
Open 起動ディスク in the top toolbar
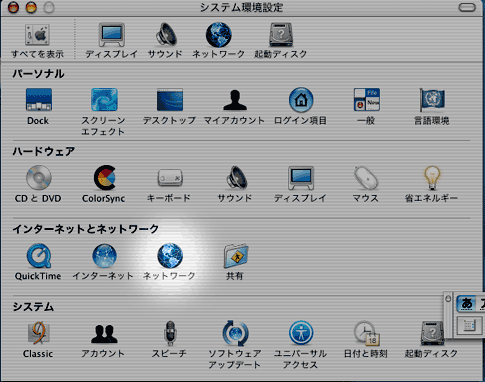pos(281,35)
